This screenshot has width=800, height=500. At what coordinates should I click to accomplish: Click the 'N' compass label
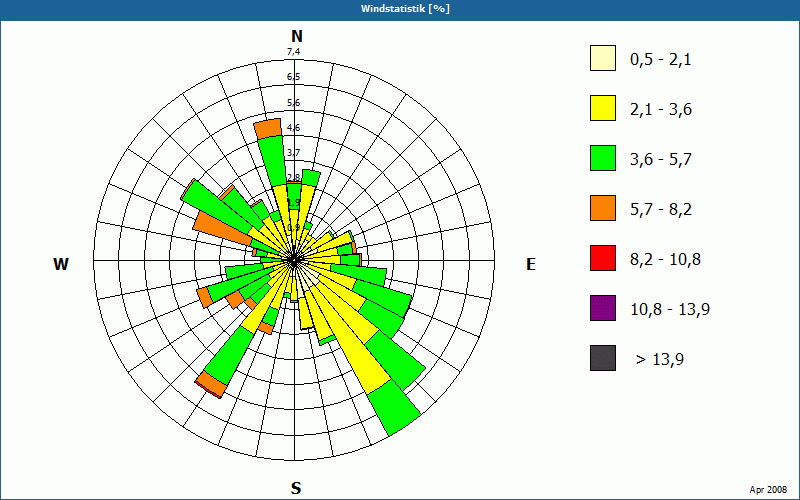(297, 36)
